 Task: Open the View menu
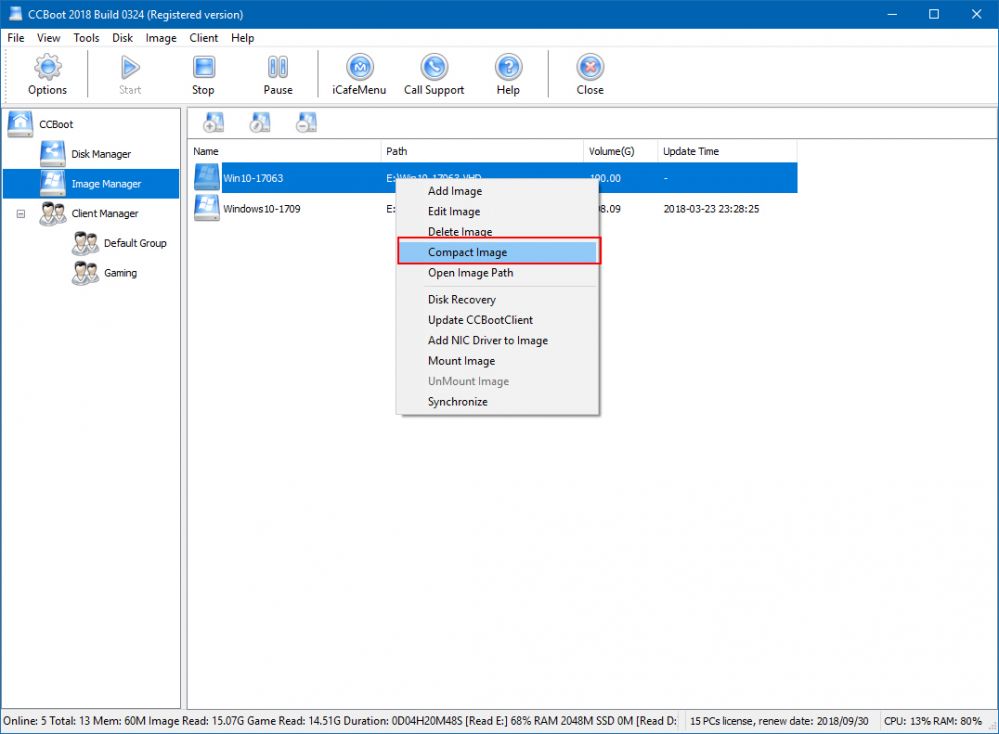(x=48, y=38)
